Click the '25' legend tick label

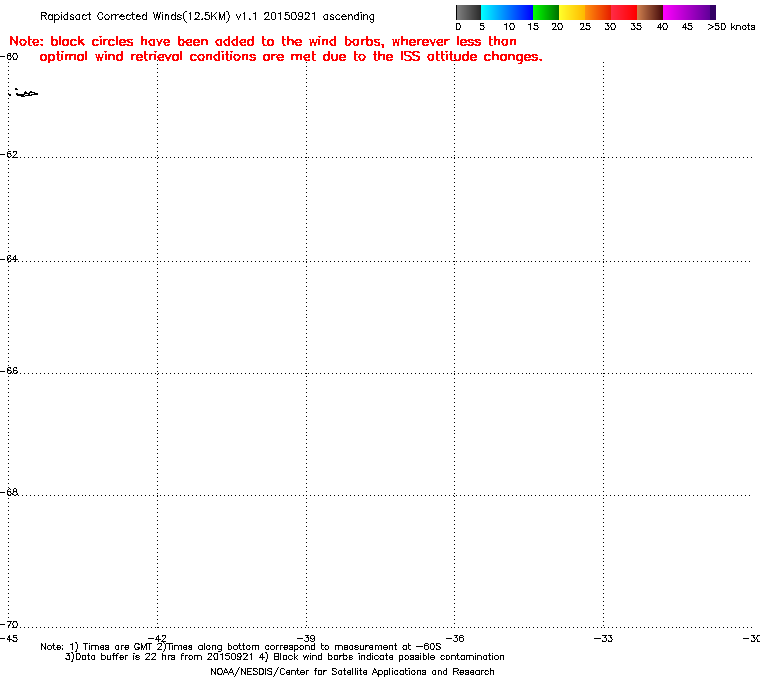(585, 27)
